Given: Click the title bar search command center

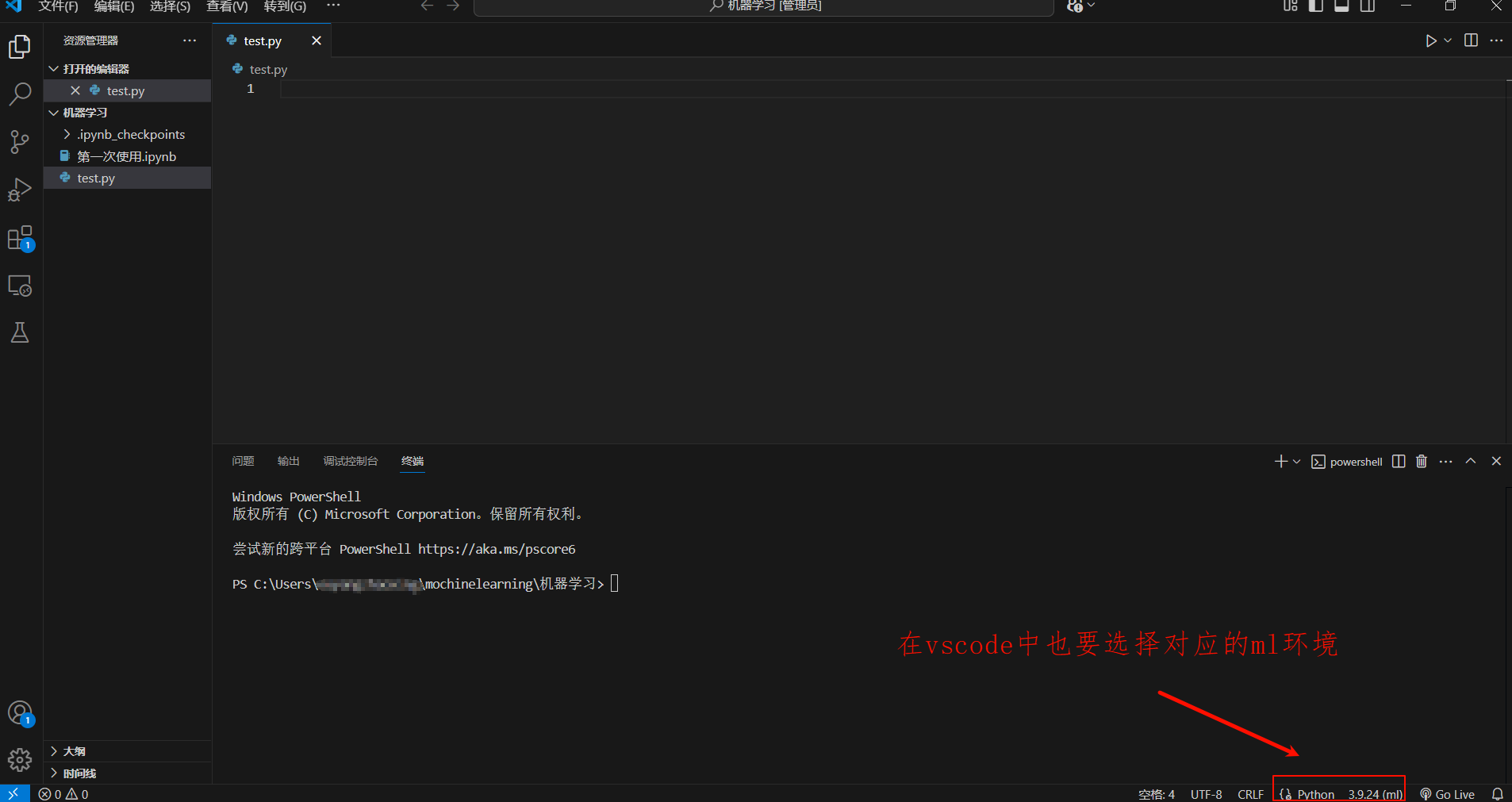Looking at the screenshot, I should click(763, 6).
